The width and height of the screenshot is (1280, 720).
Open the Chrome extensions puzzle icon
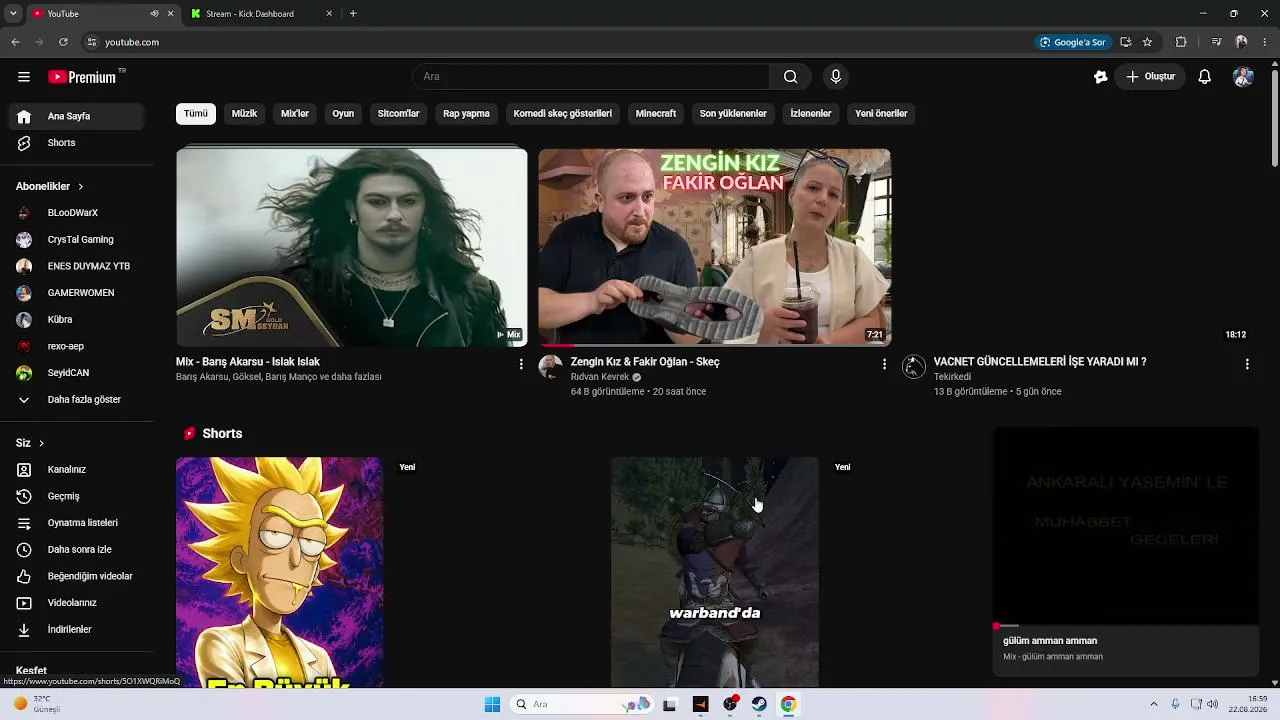[1181, 42]
